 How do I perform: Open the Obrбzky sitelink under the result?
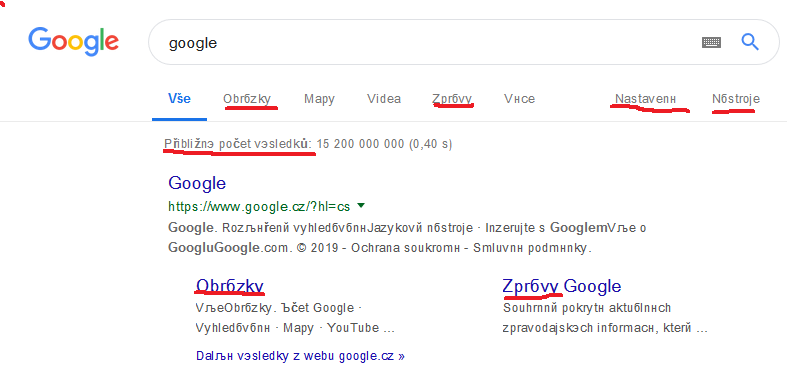point(229,286)
